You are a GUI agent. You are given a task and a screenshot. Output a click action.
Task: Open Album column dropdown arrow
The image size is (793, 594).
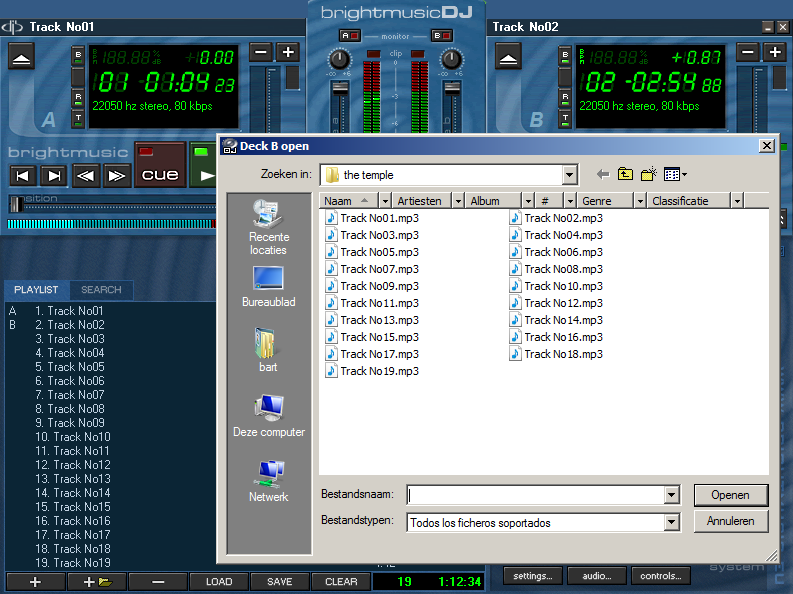(528, 201)
